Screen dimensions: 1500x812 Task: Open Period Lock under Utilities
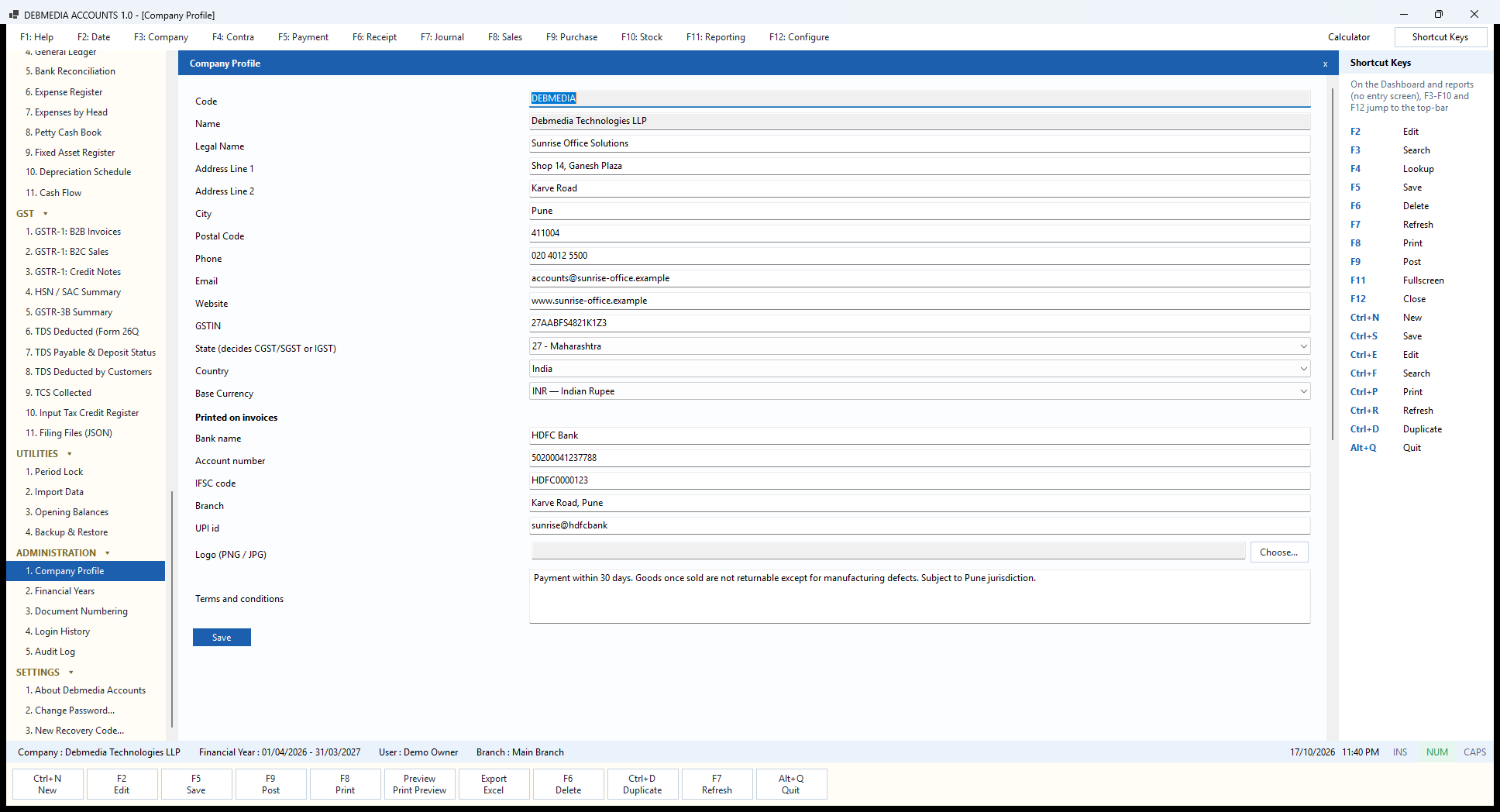54,472
